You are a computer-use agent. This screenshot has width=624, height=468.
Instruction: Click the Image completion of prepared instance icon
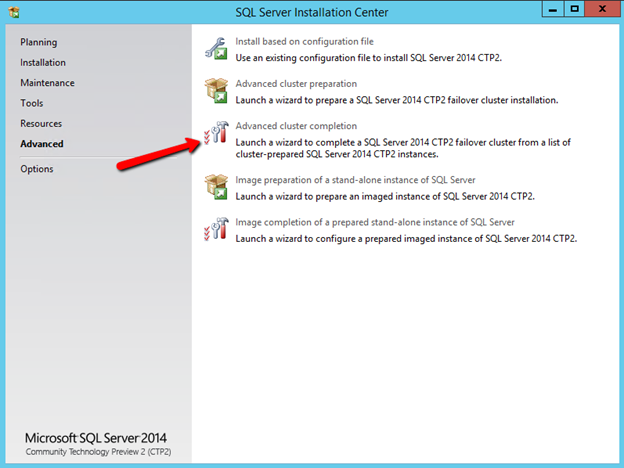tap(216, 229)
